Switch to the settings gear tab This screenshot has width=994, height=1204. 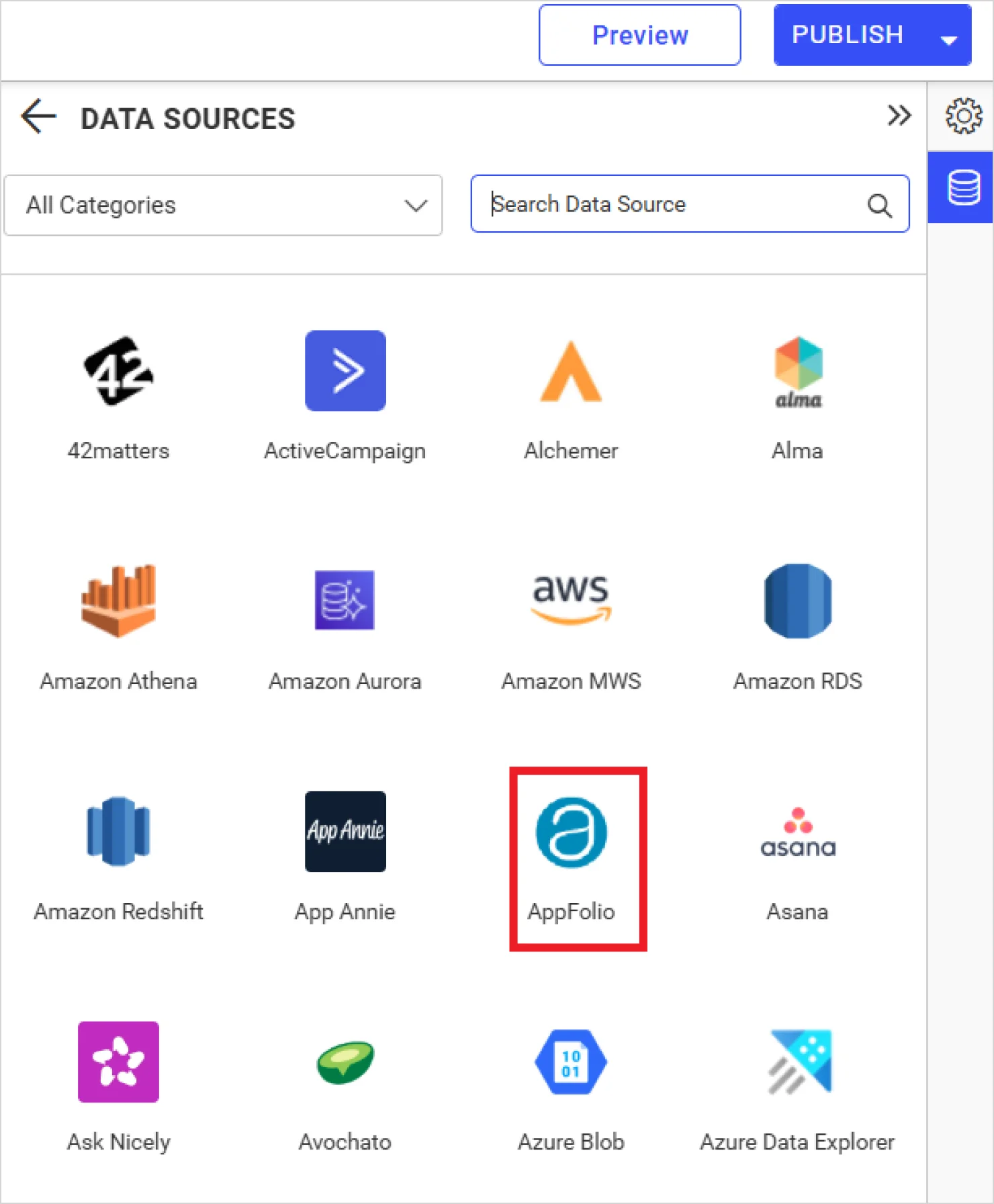(963, 116)
